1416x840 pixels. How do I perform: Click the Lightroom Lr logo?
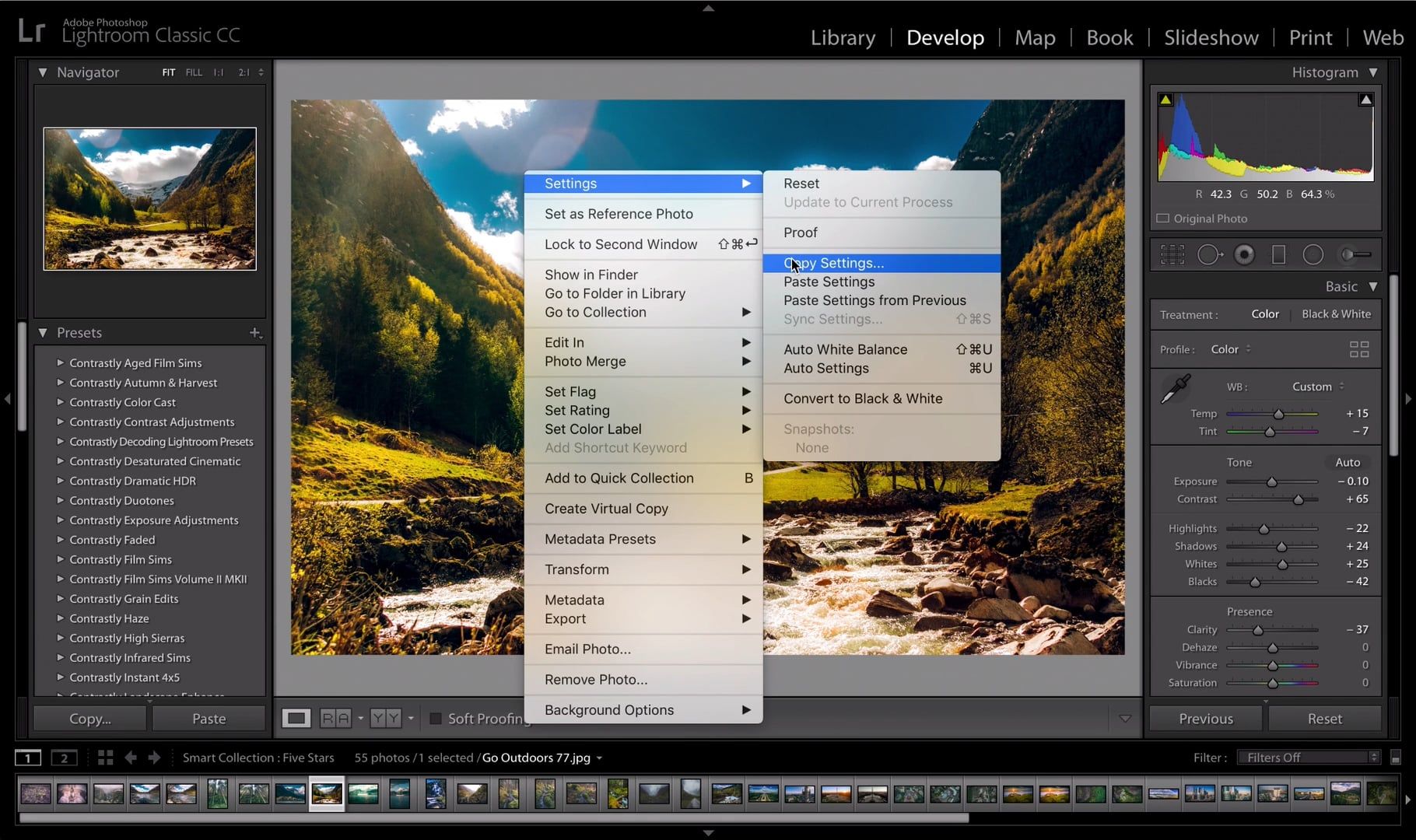(x=32, y=31)
